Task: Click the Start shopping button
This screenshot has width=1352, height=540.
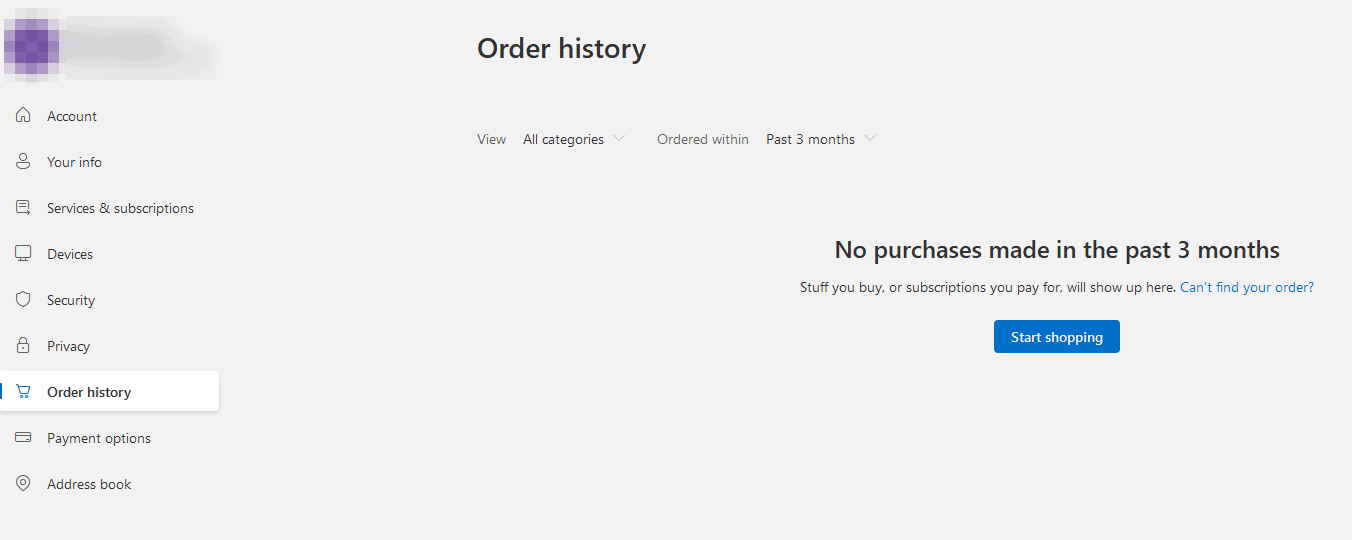Action: [x=1057, y=337]
